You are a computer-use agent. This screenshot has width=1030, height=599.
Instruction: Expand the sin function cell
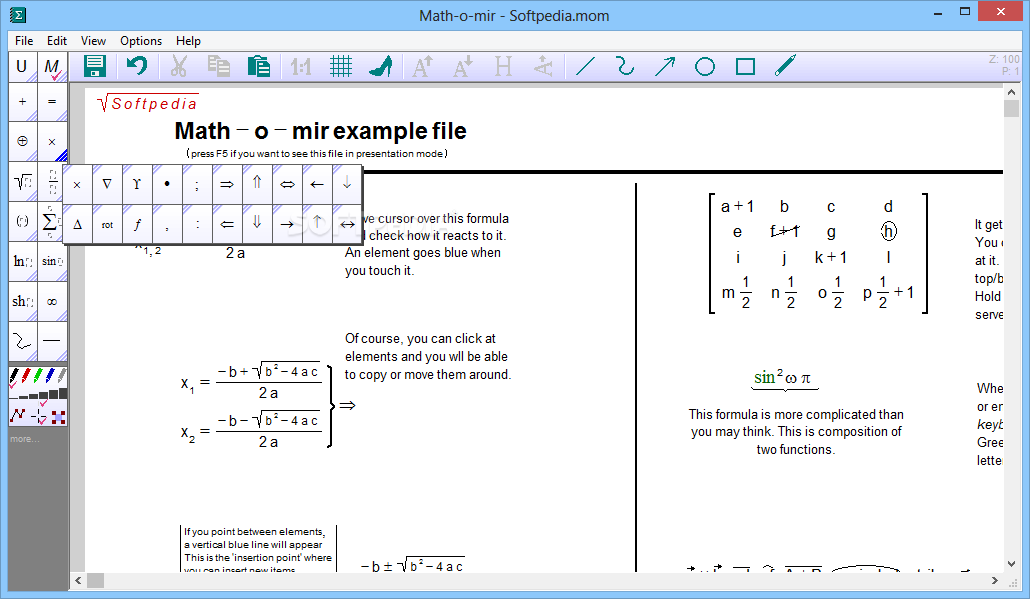(52, 261)
